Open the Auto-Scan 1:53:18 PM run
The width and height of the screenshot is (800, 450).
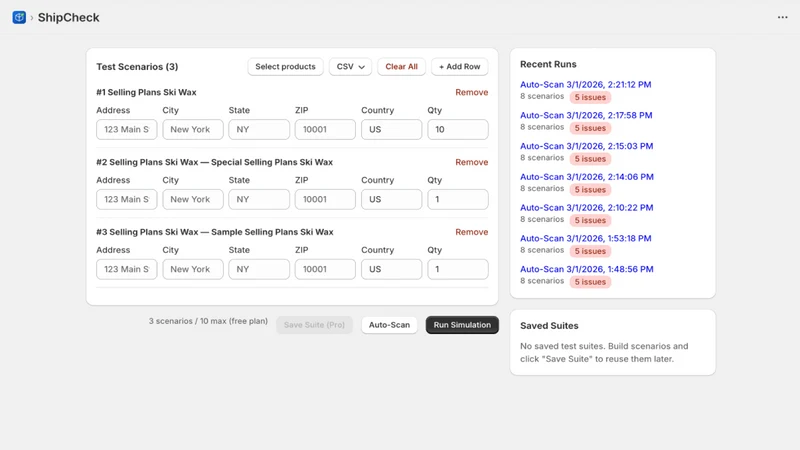586,238
